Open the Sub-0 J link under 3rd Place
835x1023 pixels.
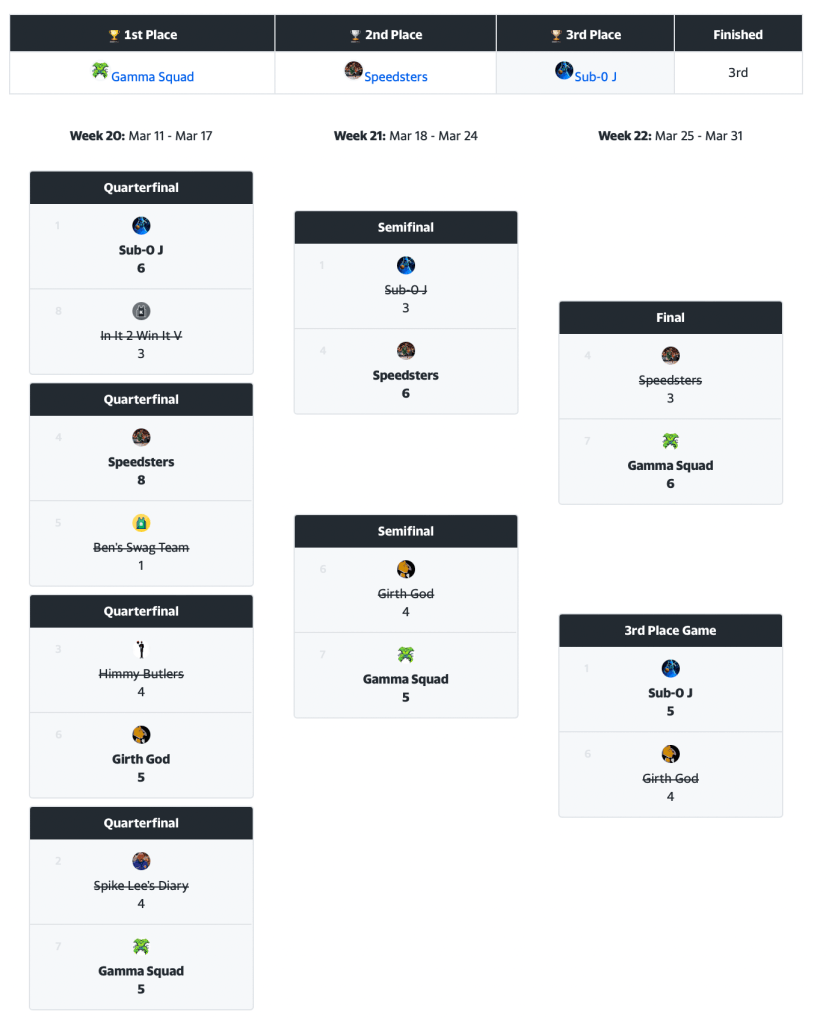(x=595, y=77)
